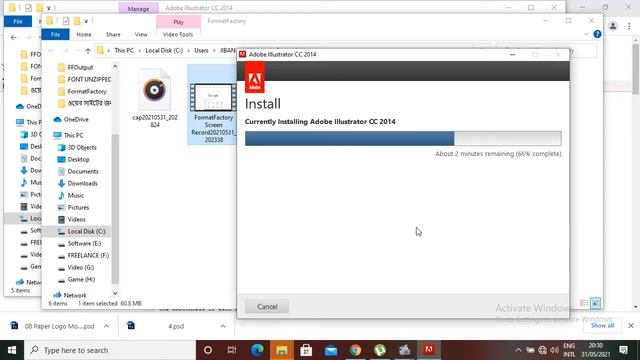
Task: Open File menu in FormatFactory explorer window
Action: [55, 35]
